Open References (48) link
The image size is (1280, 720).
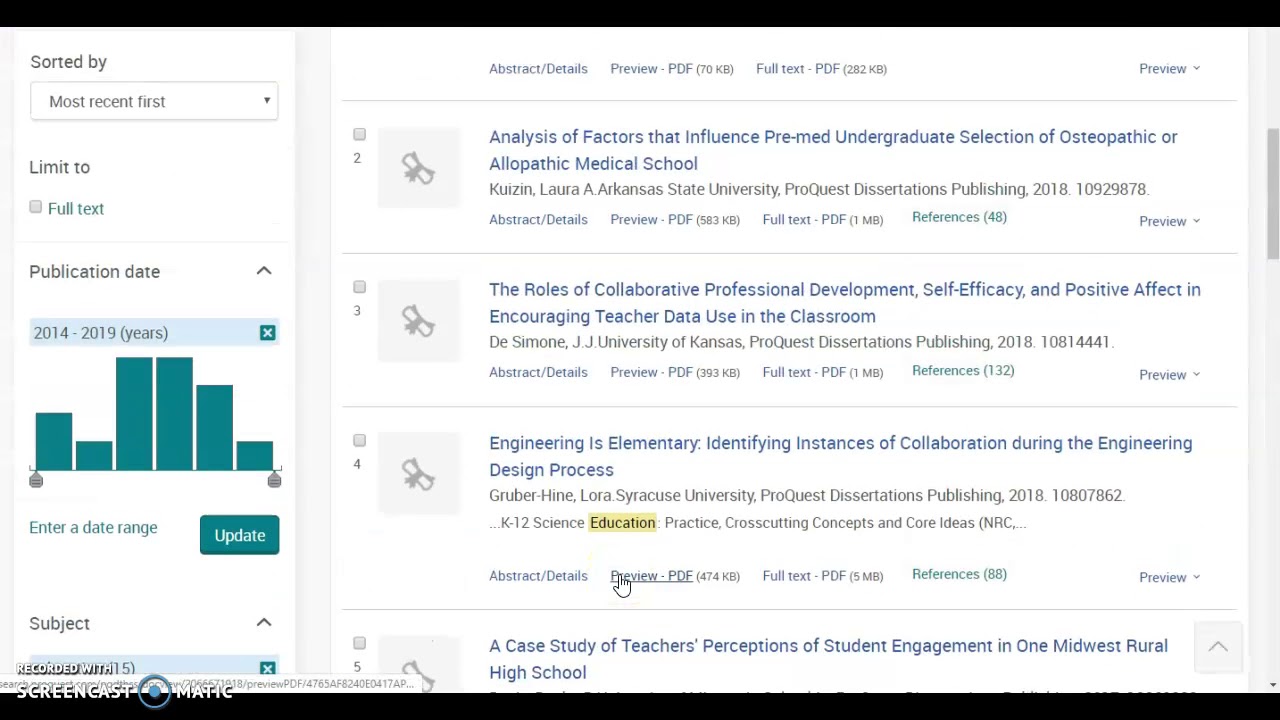(959, 217)
